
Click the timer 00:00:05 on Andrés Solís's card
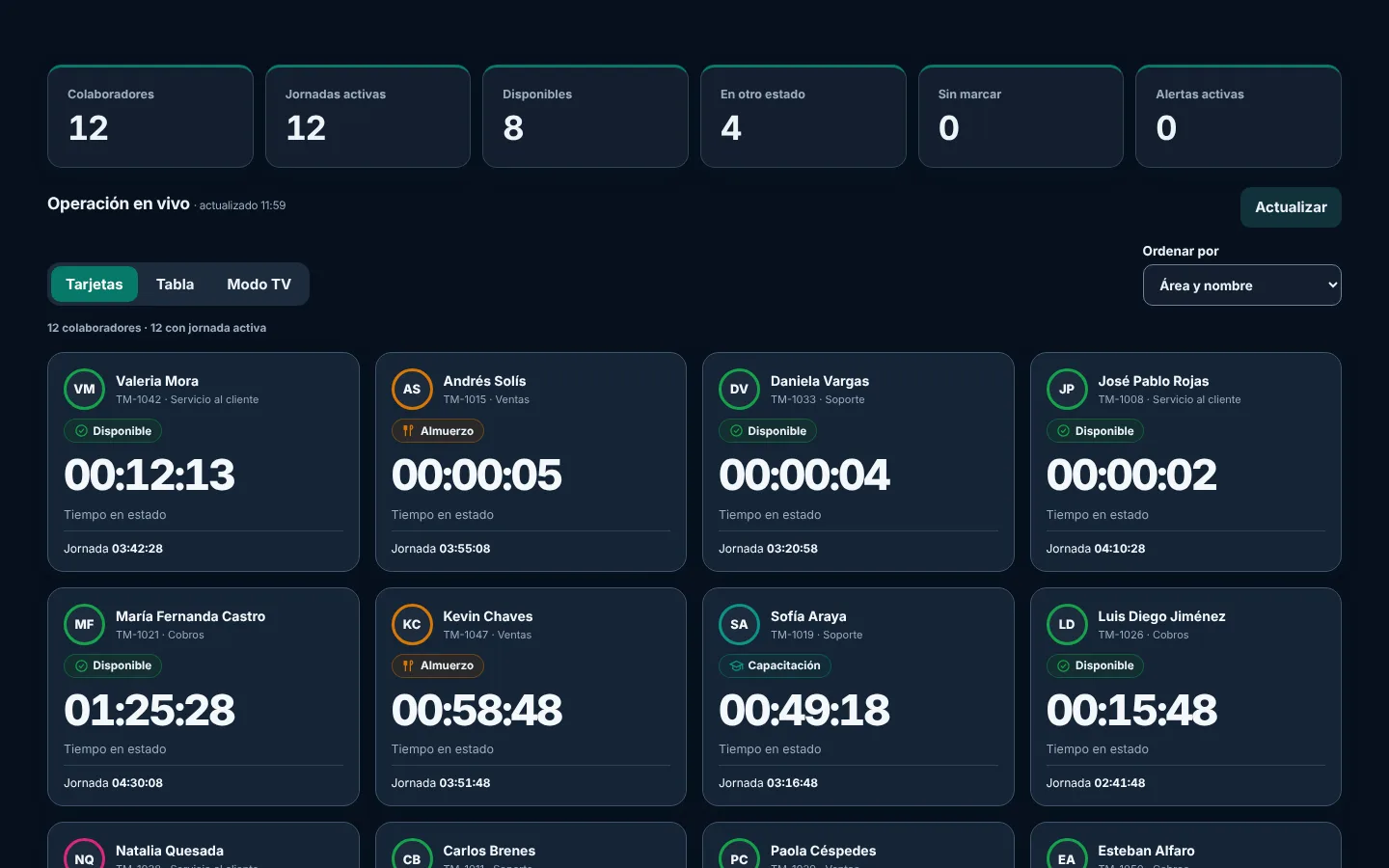pos(477,475)
